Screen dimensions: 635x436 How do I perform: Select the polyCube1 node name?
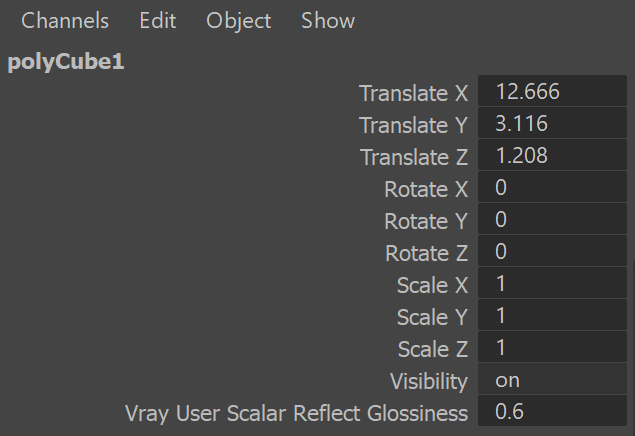(x=66, y=62)
